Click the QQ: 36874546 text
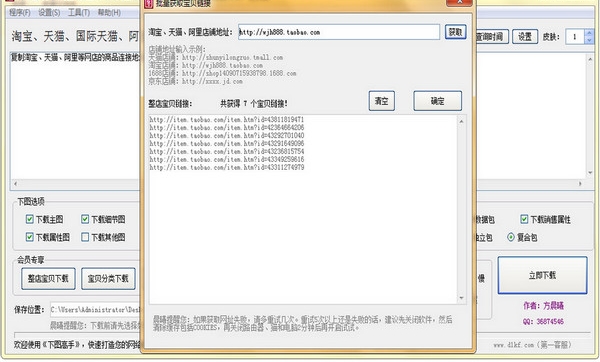This screenshot has width=600, height=362. pos(543,321)
